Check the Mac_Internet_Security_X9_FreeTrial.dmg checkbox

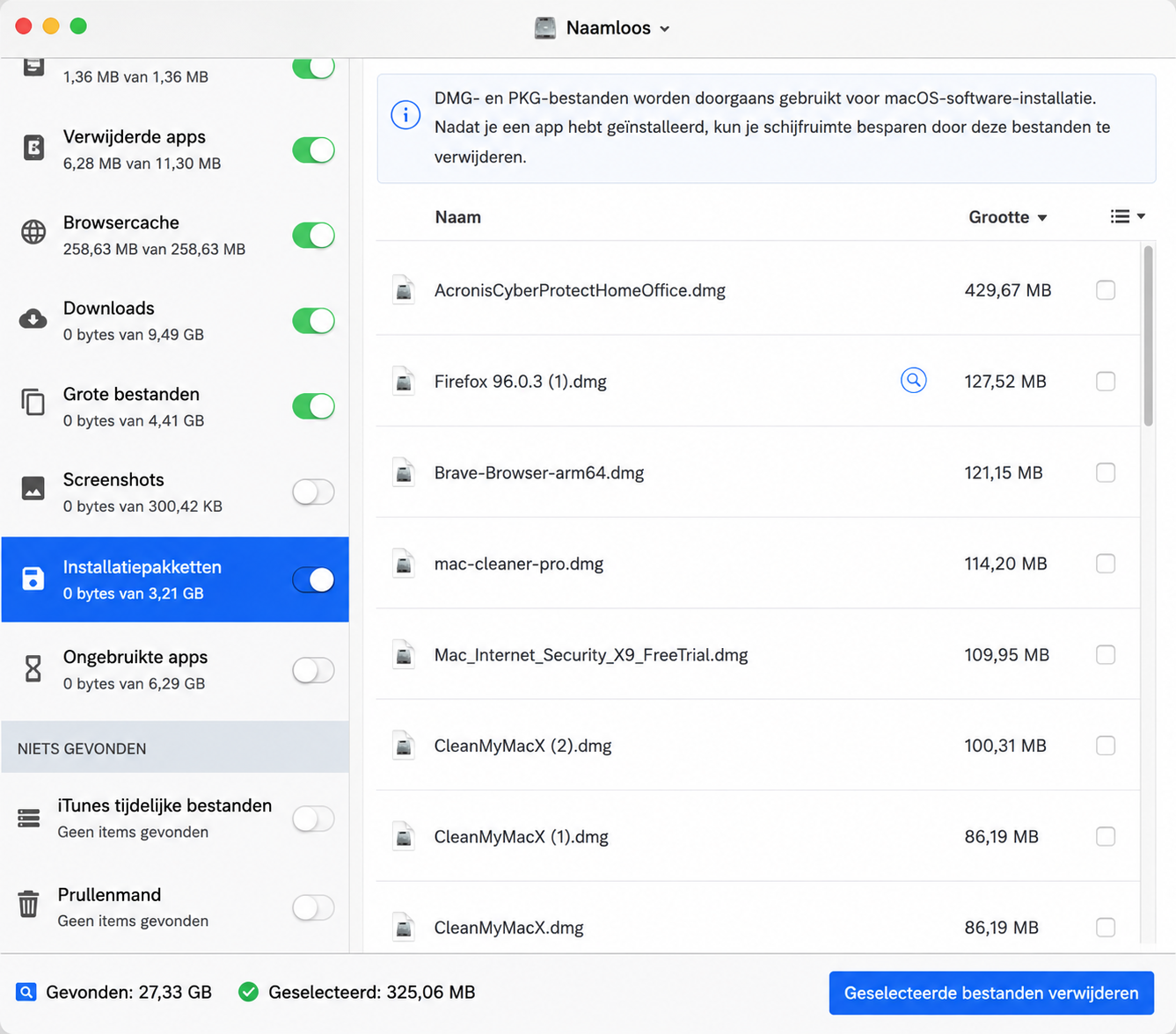(1106, 655)
